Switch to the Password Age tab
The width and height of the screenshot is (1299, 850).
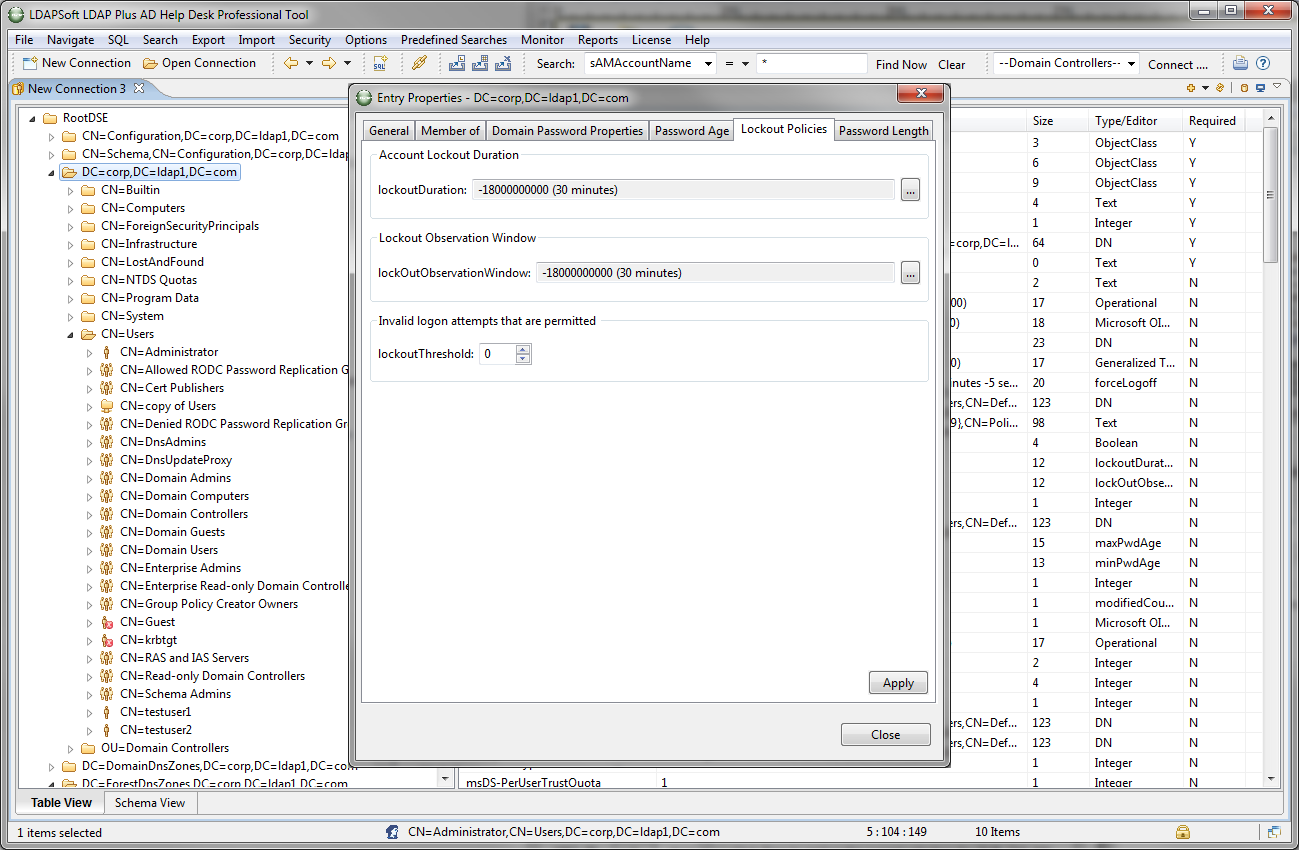pos(691,131)
